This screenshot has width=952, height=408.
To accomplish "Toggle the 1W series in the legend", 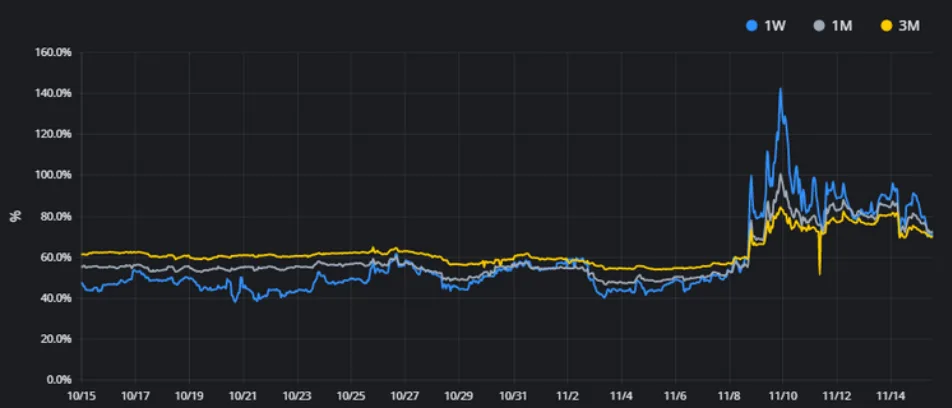I will 766,26.
